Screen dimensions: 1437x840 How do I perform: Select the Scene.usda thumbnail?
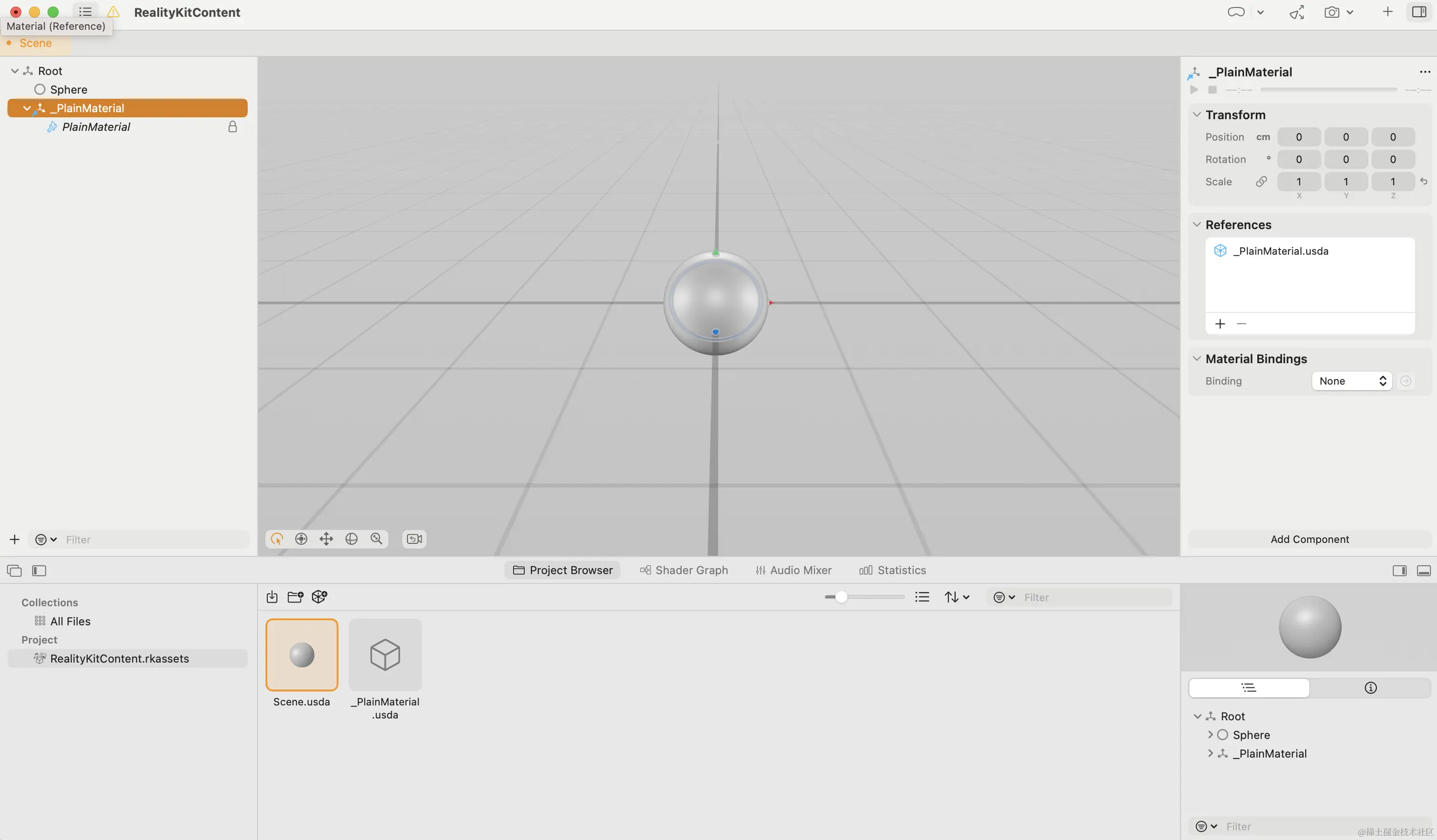[x=302, y=655]
